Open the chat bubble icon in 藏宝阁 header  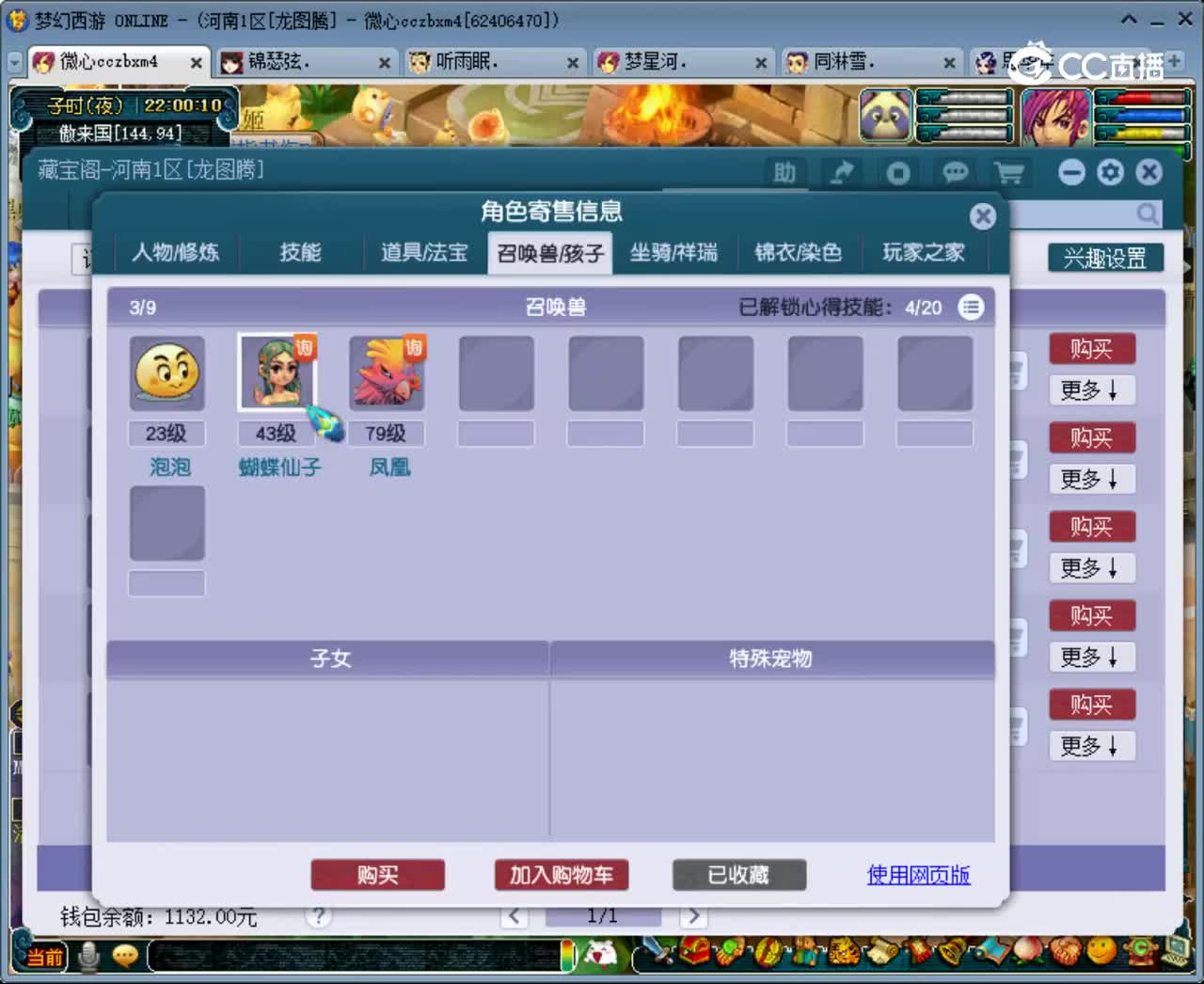(x=954, y=172)
